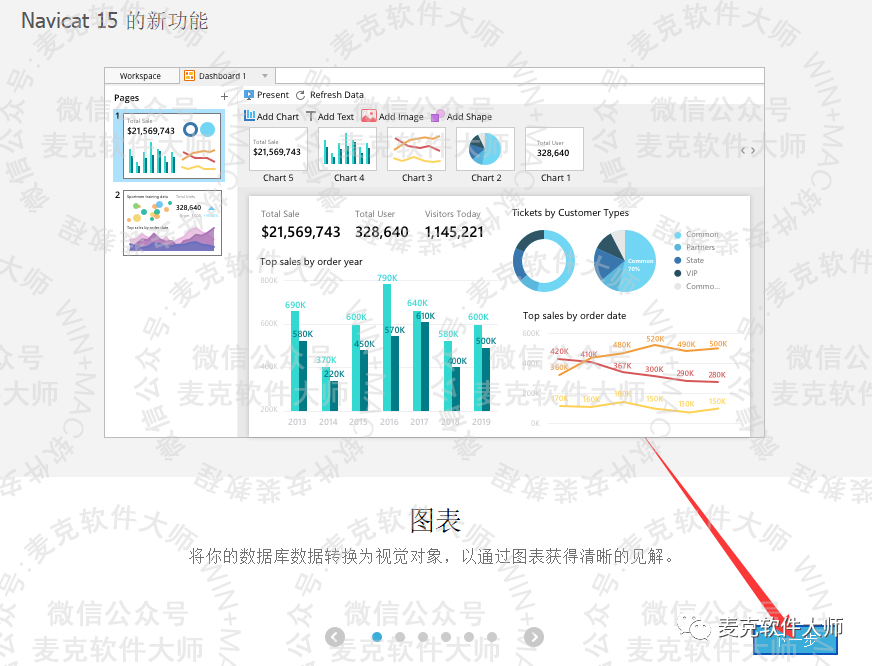Click the Refresh Data icon
Screen dimensions: 872x666
(x=300, y=95)
